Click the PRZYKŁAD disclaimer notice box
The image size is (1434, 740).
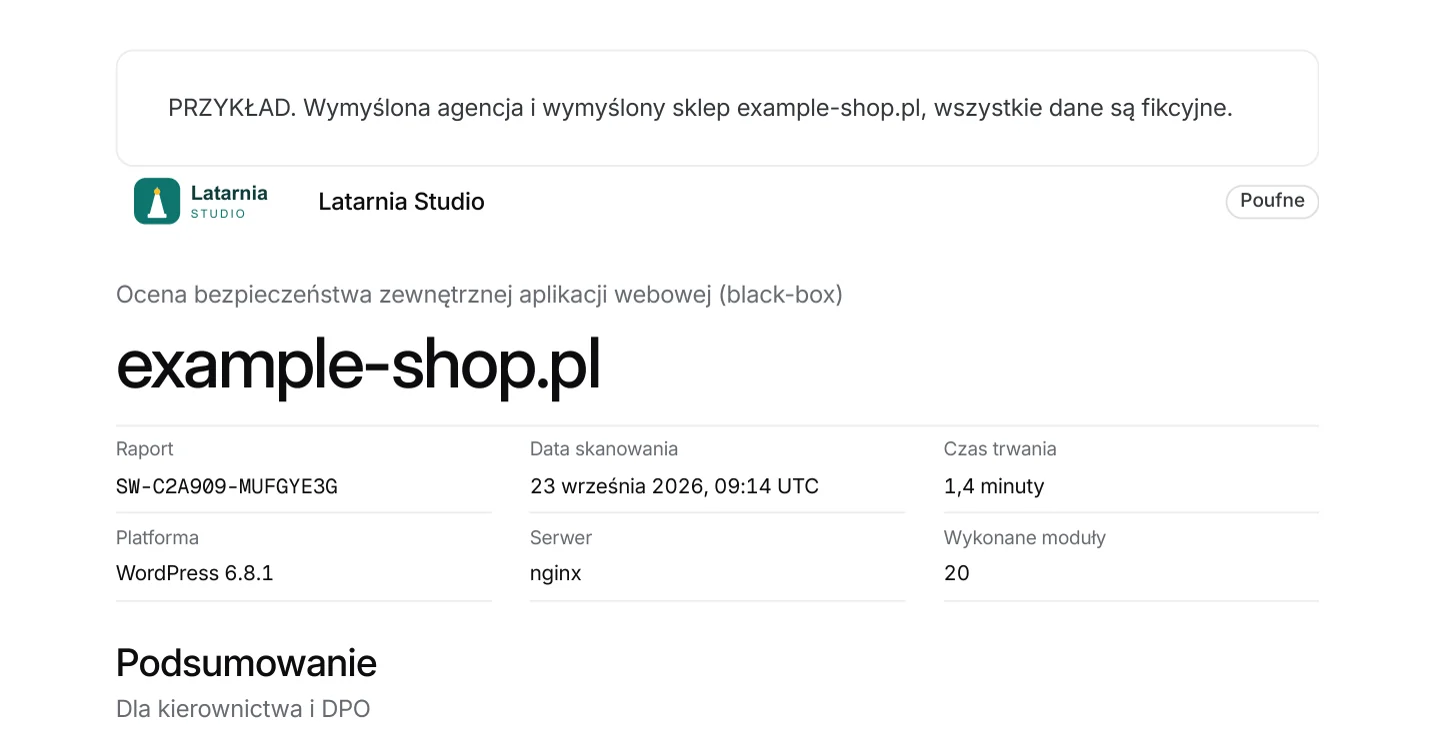click(x=717, y=108)
